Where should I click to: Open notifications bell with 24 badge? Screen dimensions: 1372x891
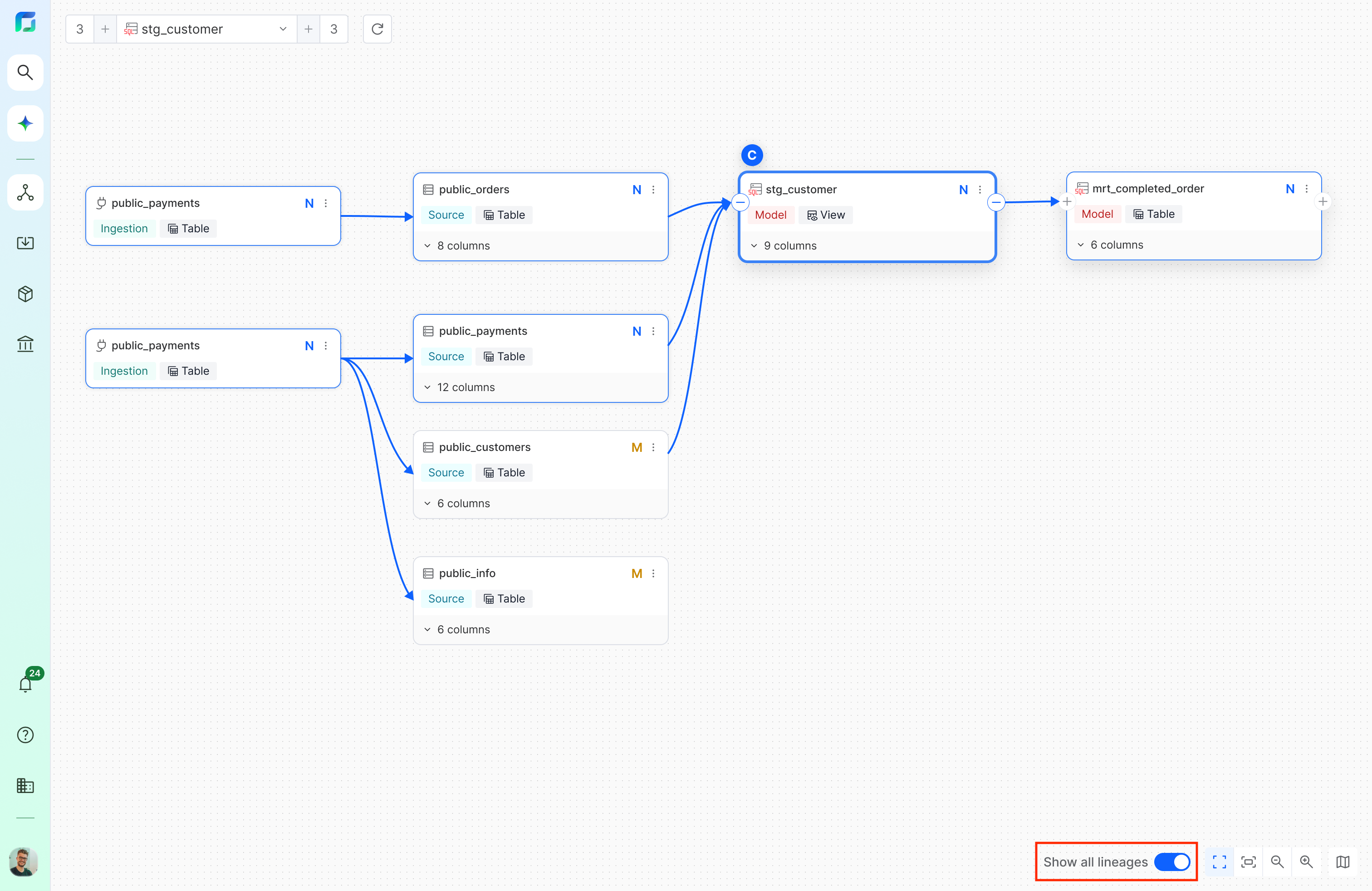point(26,684)
